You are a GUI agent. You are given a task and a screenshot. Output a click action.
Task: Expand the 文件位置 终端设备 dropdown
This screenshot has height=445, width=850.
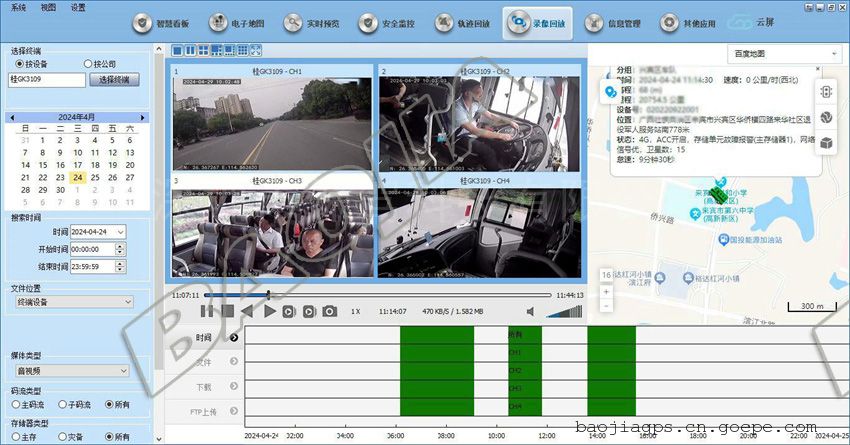72,302
